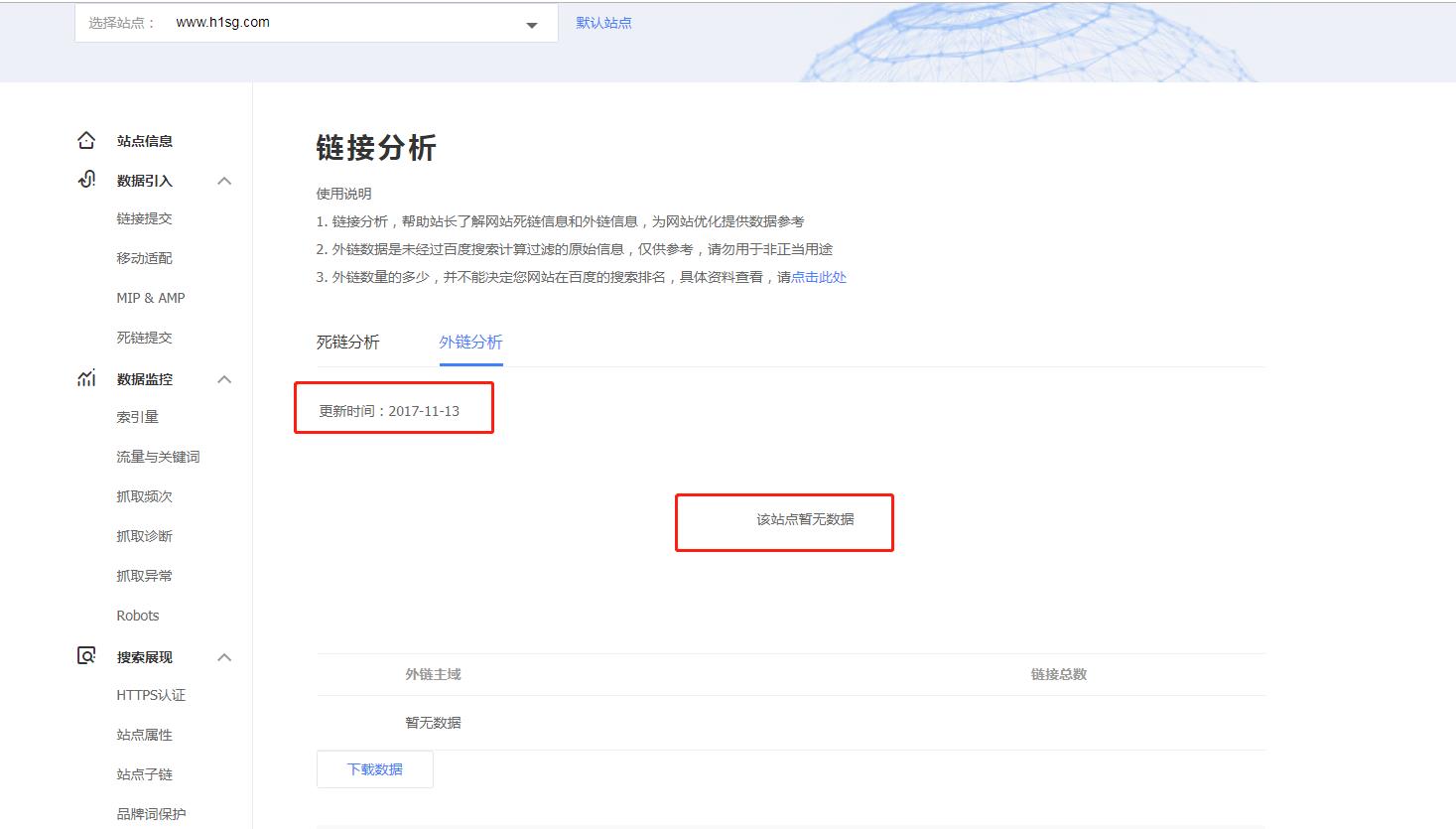This screenshot has width=1456, height=829.
Task: Click the 链接总数 column header
Action: click(x=1058, y=674)
